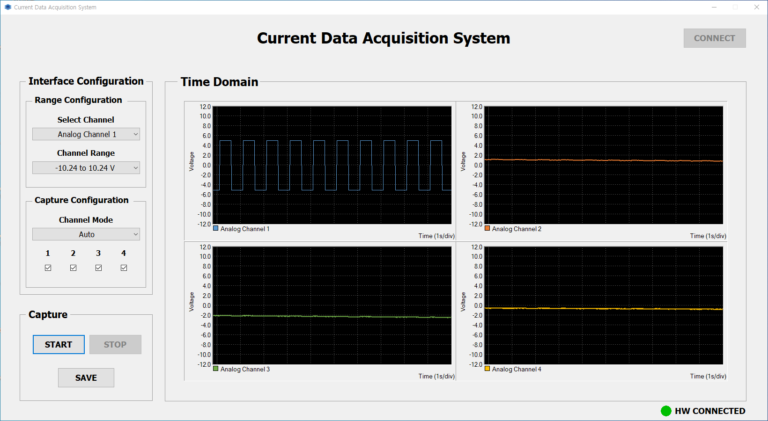Click the yellow Analog Channel 4 legend marker
768x421 pixels.
click(488, 369)
